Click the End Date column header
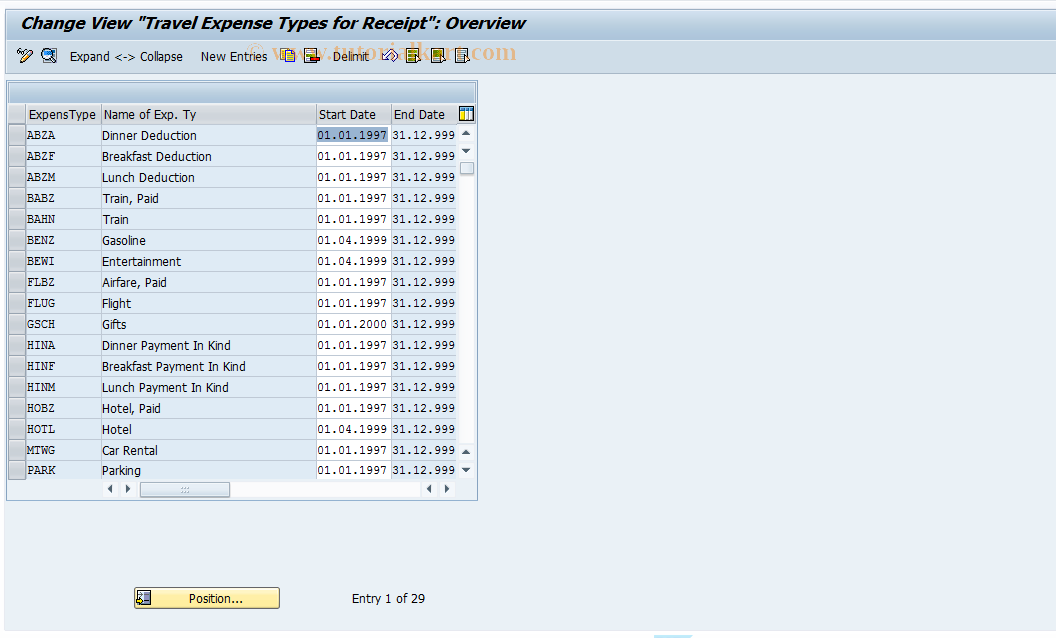The height and width of the screenshot is (638, 1056). tap(424, 115)
